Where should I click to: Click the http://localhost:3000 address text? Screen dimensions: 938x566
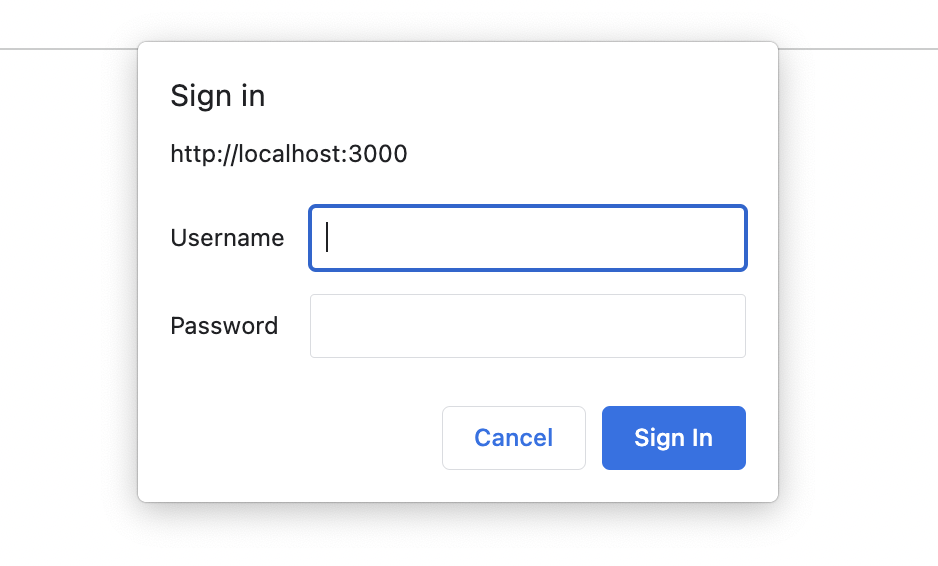click(288, 154)
